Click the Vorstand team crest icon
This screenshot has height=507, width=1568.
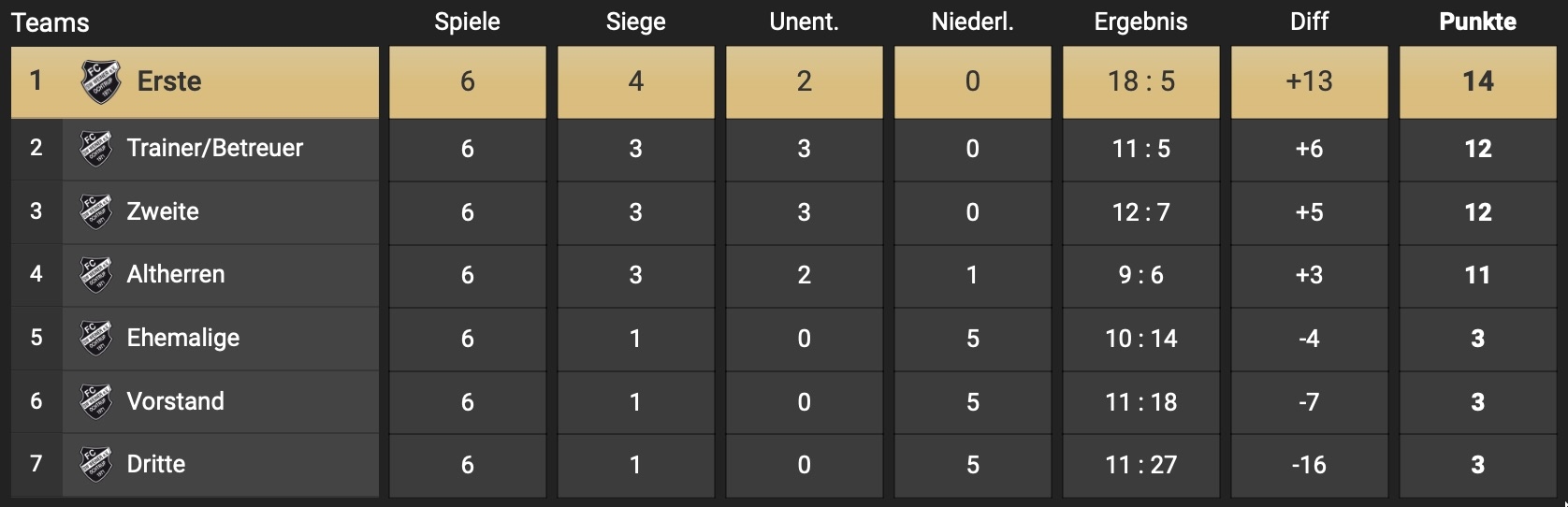click(x=95, y=401)
